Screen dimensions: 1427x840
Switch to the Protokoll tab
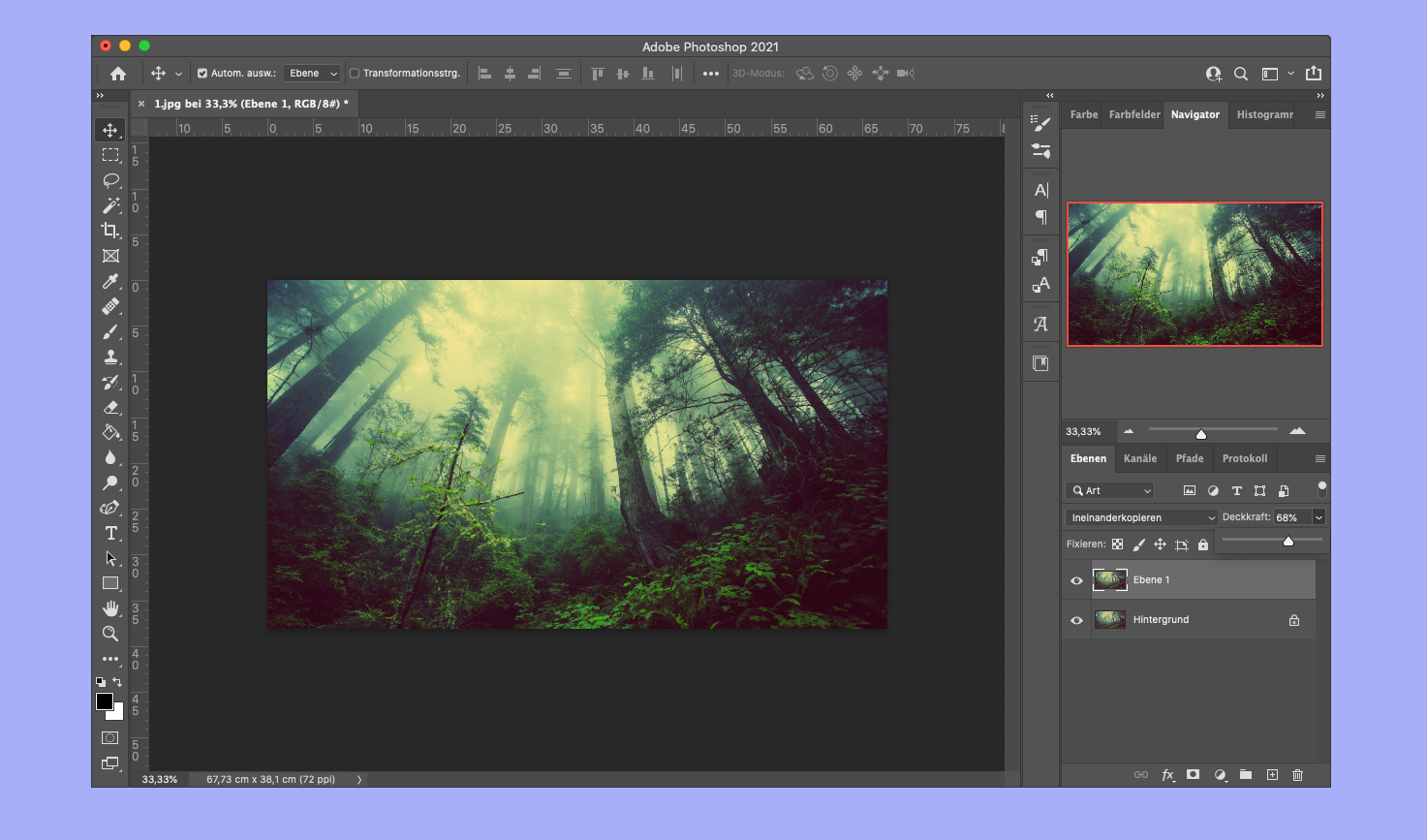click(x=1245, y=458)
